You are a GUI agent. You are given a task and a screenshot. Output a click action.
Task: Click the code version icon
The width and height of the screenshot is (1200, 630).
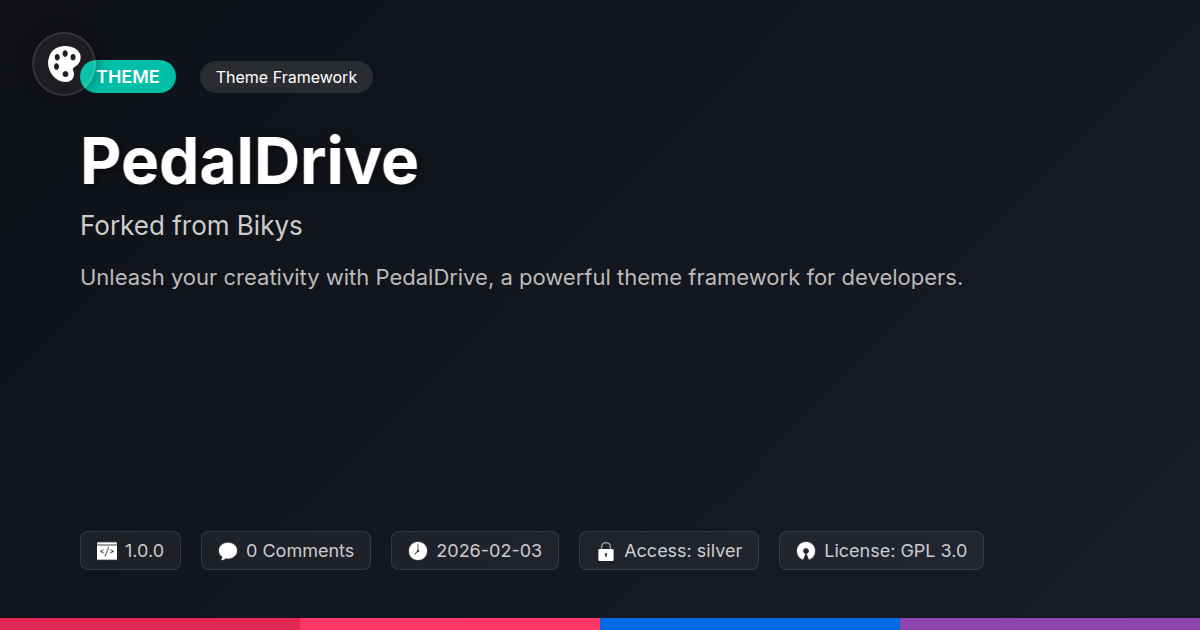coord(107,551)
